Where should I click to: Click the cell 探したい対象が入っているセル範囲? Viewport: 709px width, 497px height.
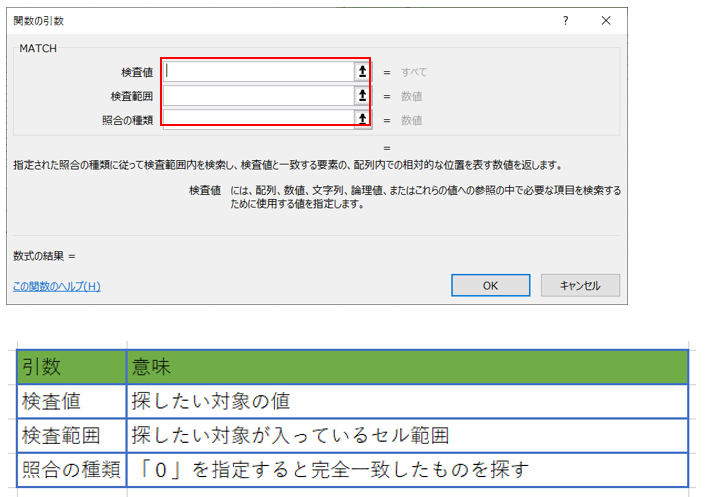[407, 435]
